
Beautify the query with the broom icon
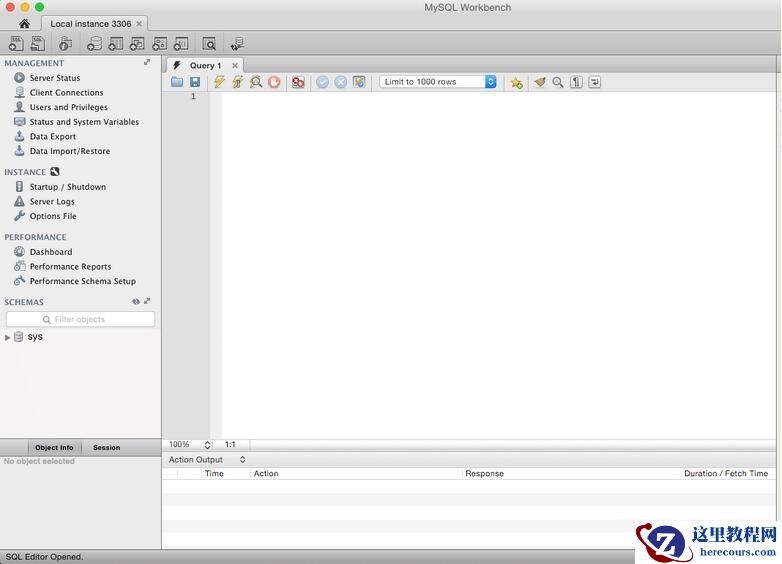[540, 82]
